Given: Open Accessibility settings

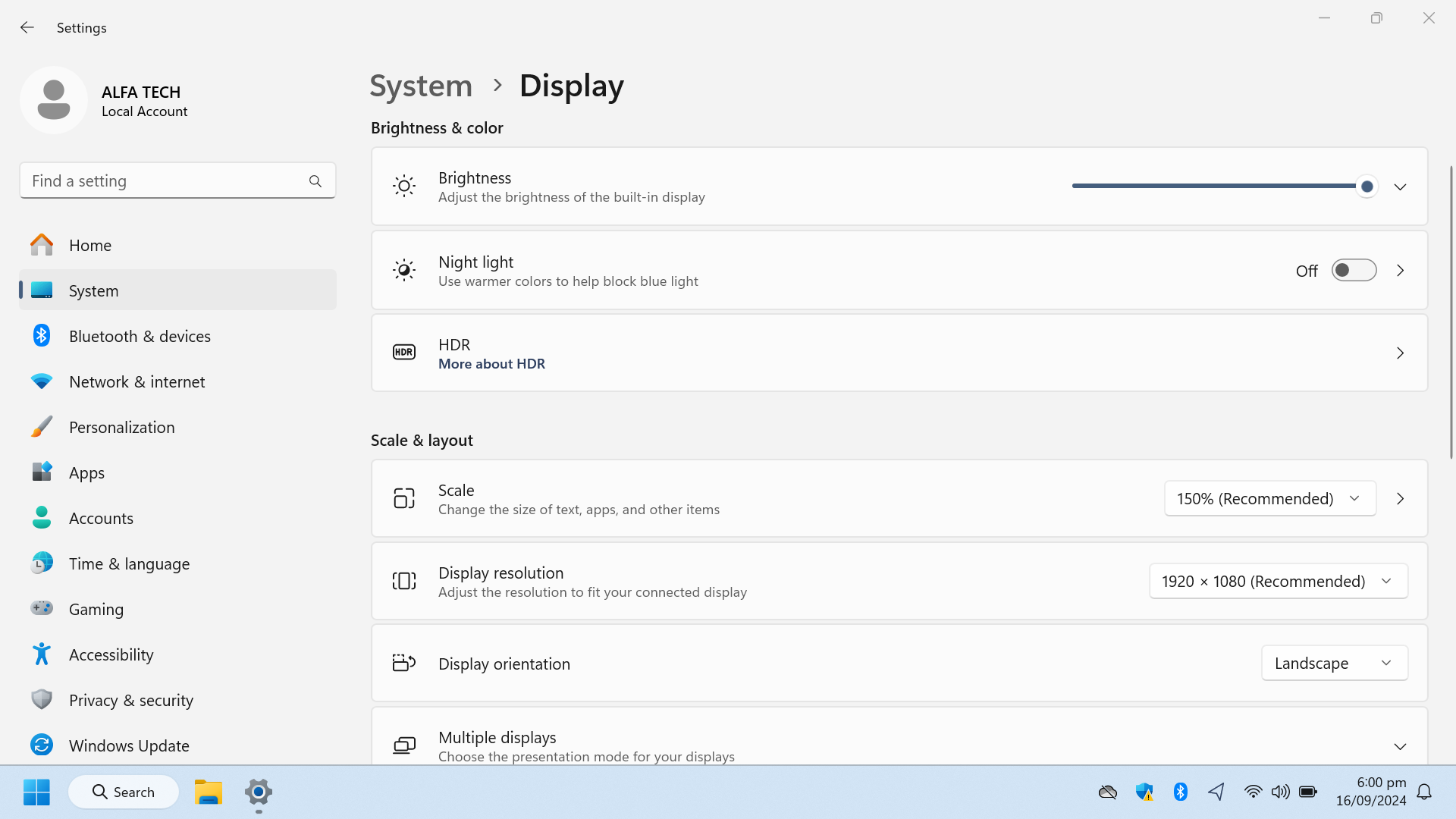Looking at the screenshot, I should [177, 654].
